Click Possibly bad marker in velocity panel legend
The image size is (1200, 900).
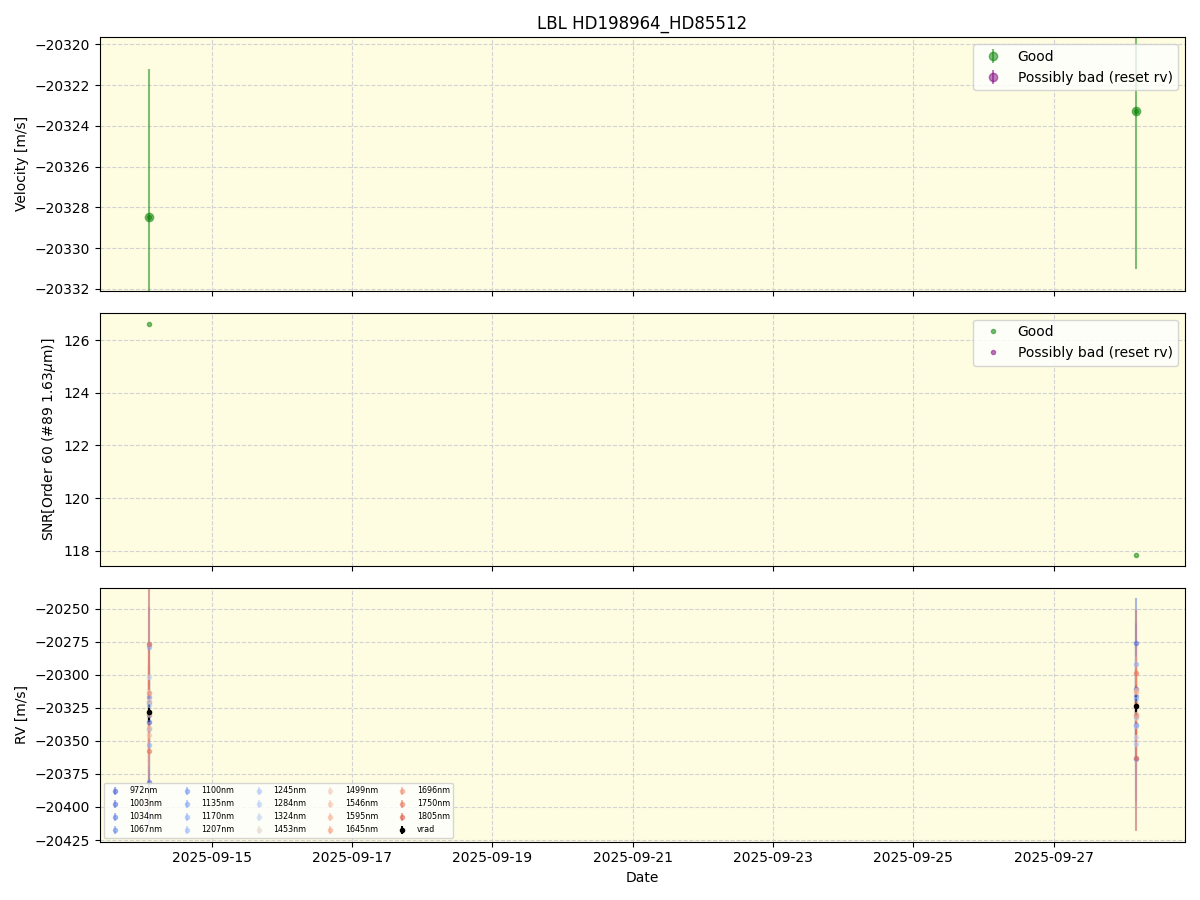[993, 77]
